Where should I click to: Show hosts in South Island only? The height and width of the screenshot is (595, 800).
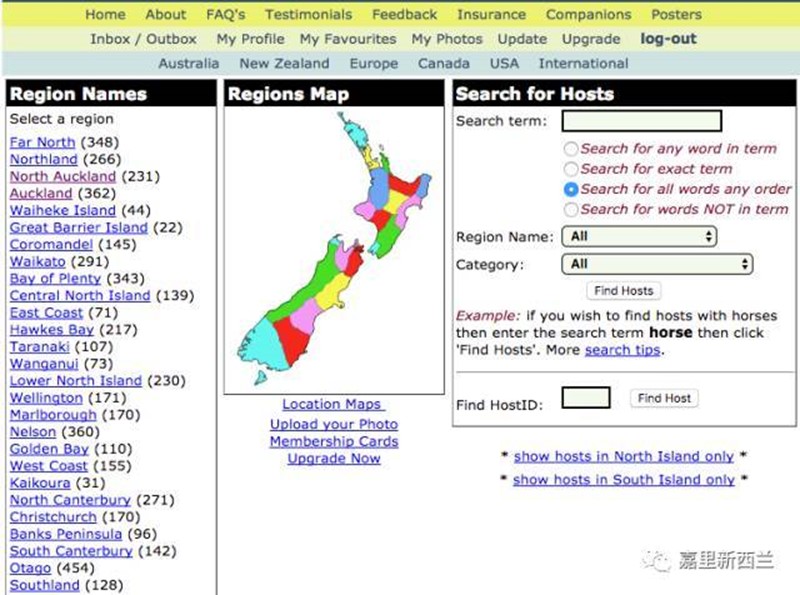(x=623, y=480)
